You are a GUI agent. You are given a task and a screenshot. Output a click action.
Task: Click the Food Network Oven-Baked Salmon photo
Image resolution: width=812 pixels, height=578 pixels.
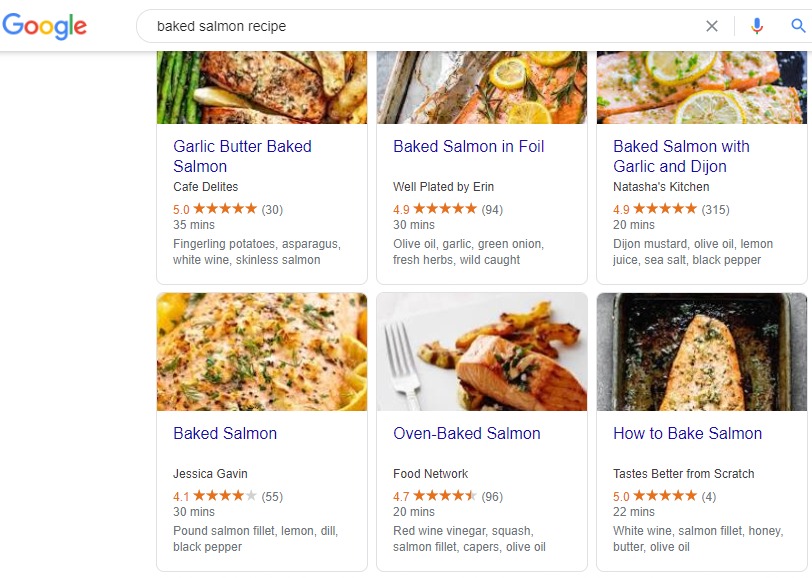coord(482,352)
